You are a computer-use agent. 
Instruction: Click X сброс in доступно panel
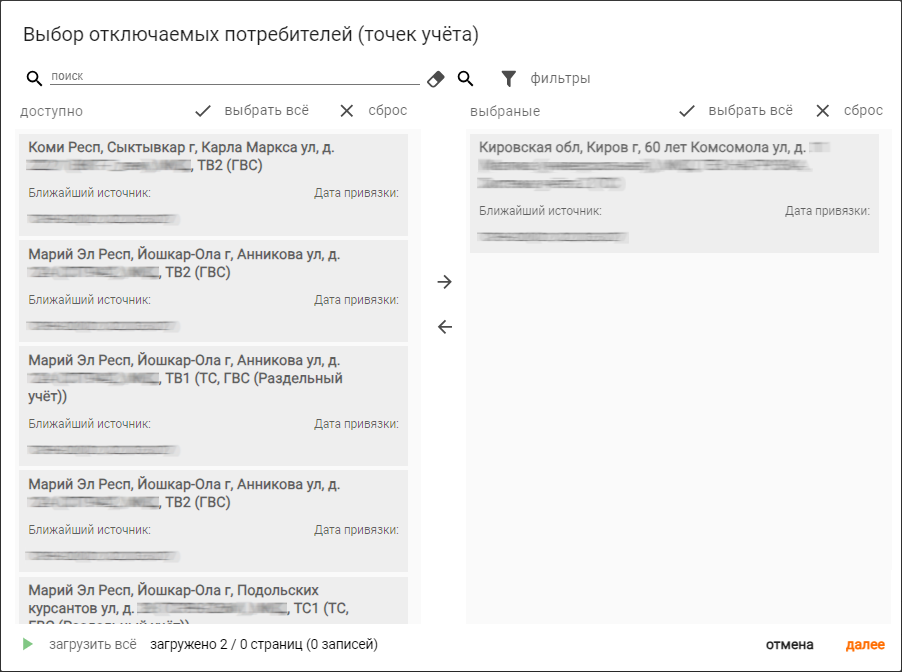346,111
